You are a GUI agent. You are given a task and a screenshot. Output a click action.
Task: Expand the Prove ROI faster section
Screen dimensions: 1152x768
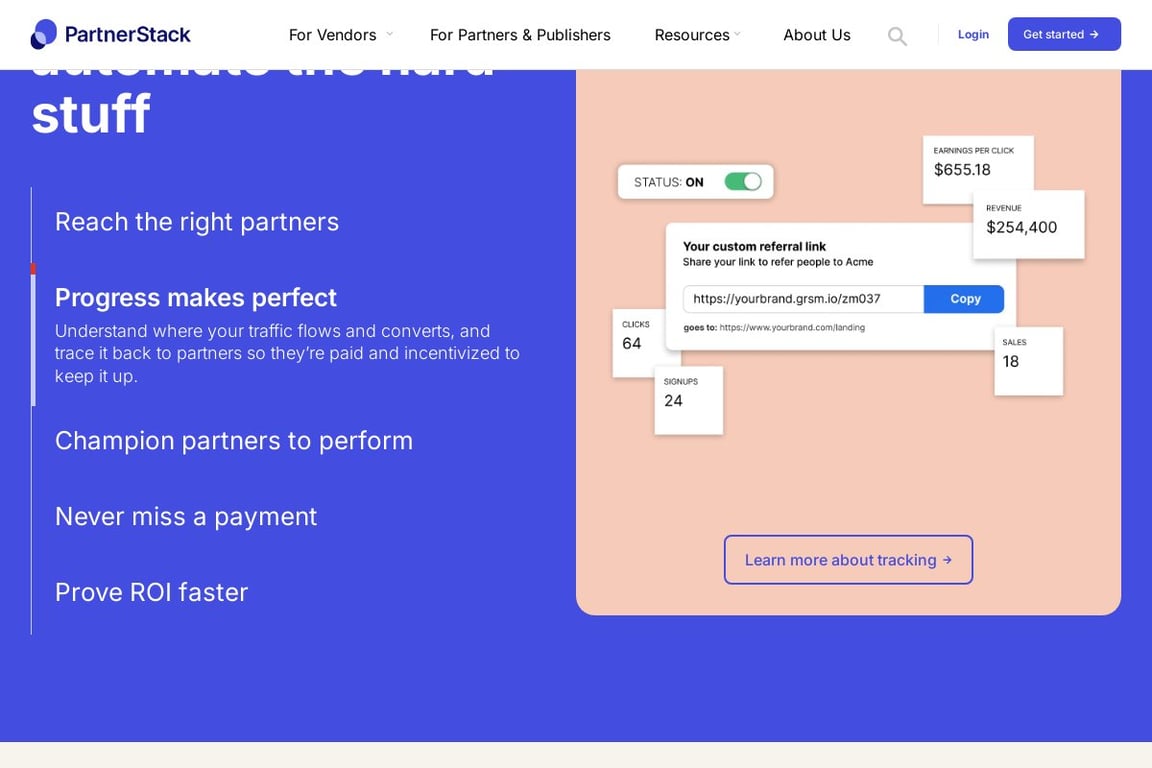[x=151, y=592]
